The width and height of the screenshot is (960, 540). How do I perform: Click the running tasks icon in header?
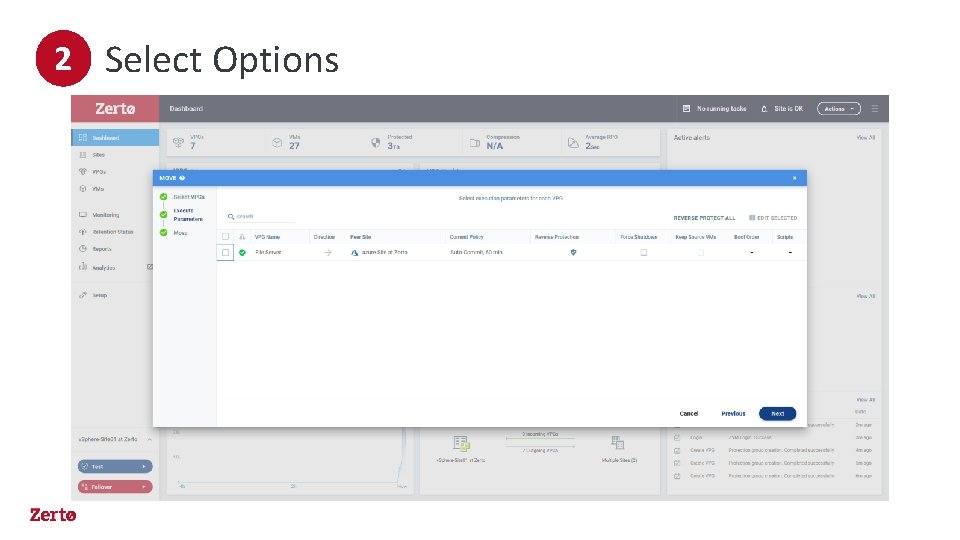[x=686, y=108]
